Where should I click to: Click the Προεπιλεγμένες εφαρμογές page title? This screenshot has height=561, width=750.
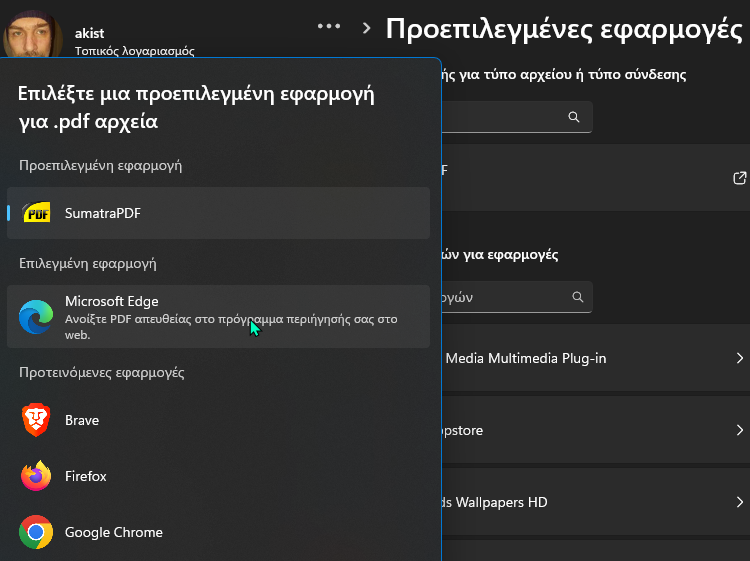564,29
